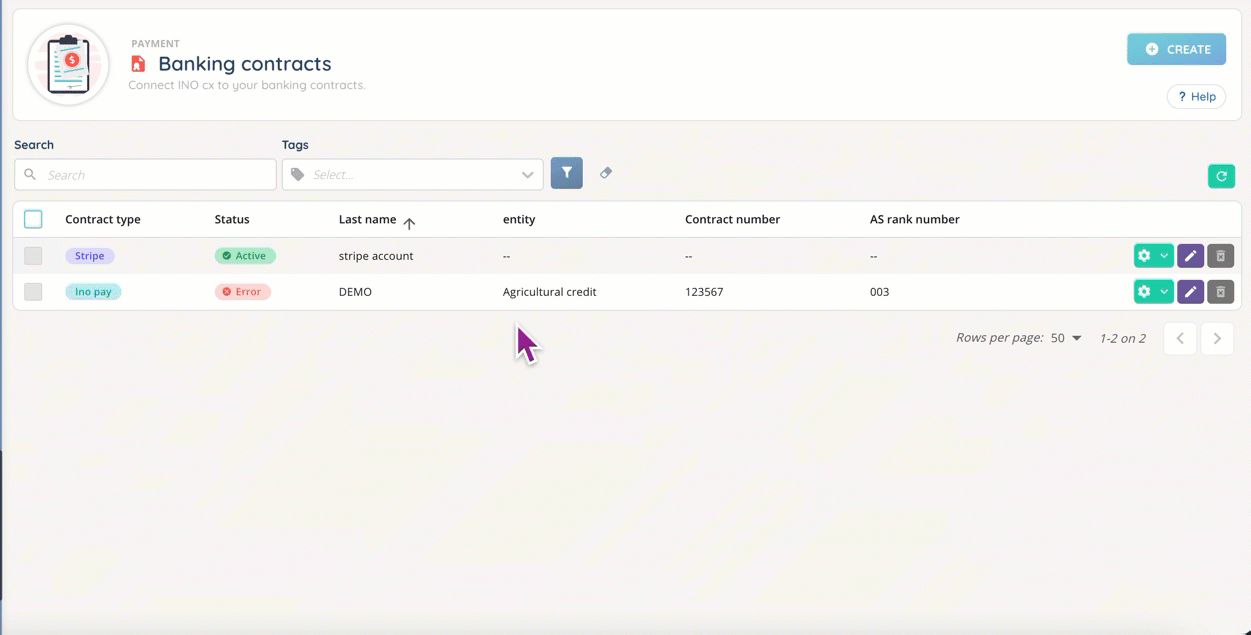The height and width of the screenshot is (635, 1251).
Task: Edit the Ino pay contract pencil icon
Action: (1190, 292)
